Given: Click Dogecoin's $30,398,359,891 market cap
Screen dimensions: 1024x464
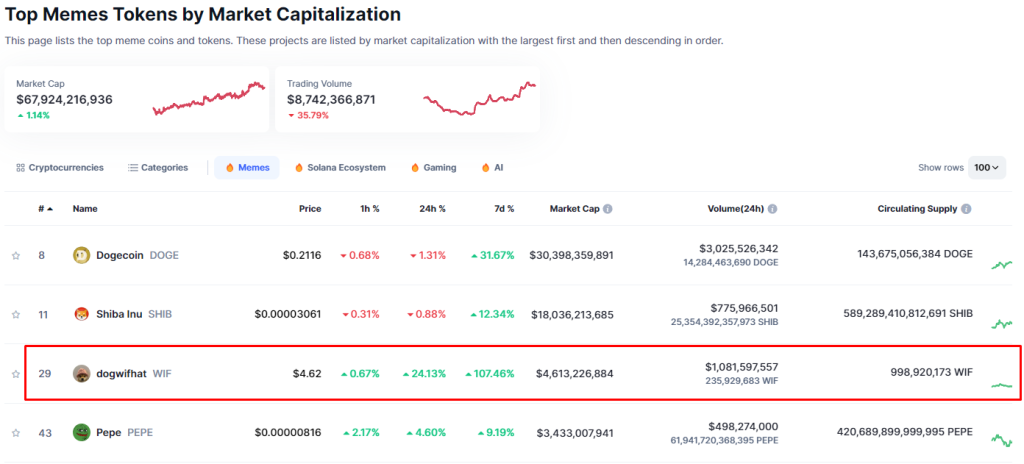Looking at the screenshot, I should pos(571,255).
